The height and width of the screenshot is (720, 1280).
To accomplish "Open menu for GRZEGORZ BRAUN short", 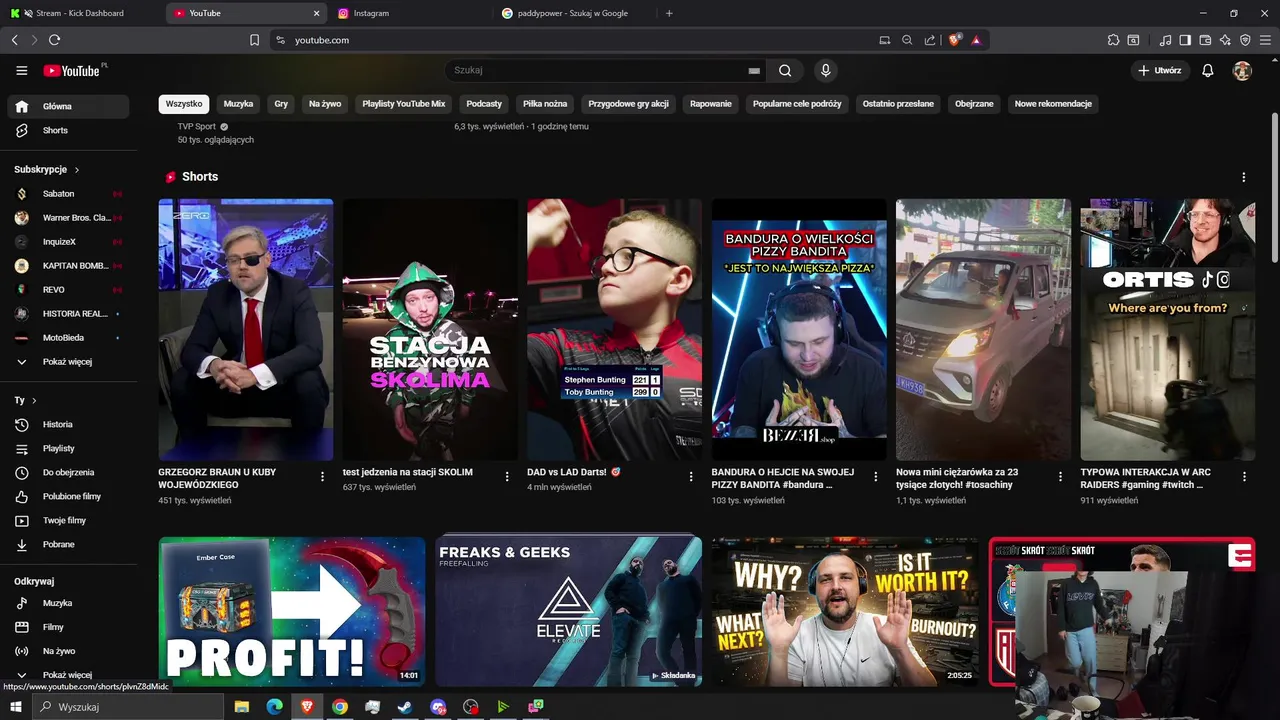I will pos(322,477).
